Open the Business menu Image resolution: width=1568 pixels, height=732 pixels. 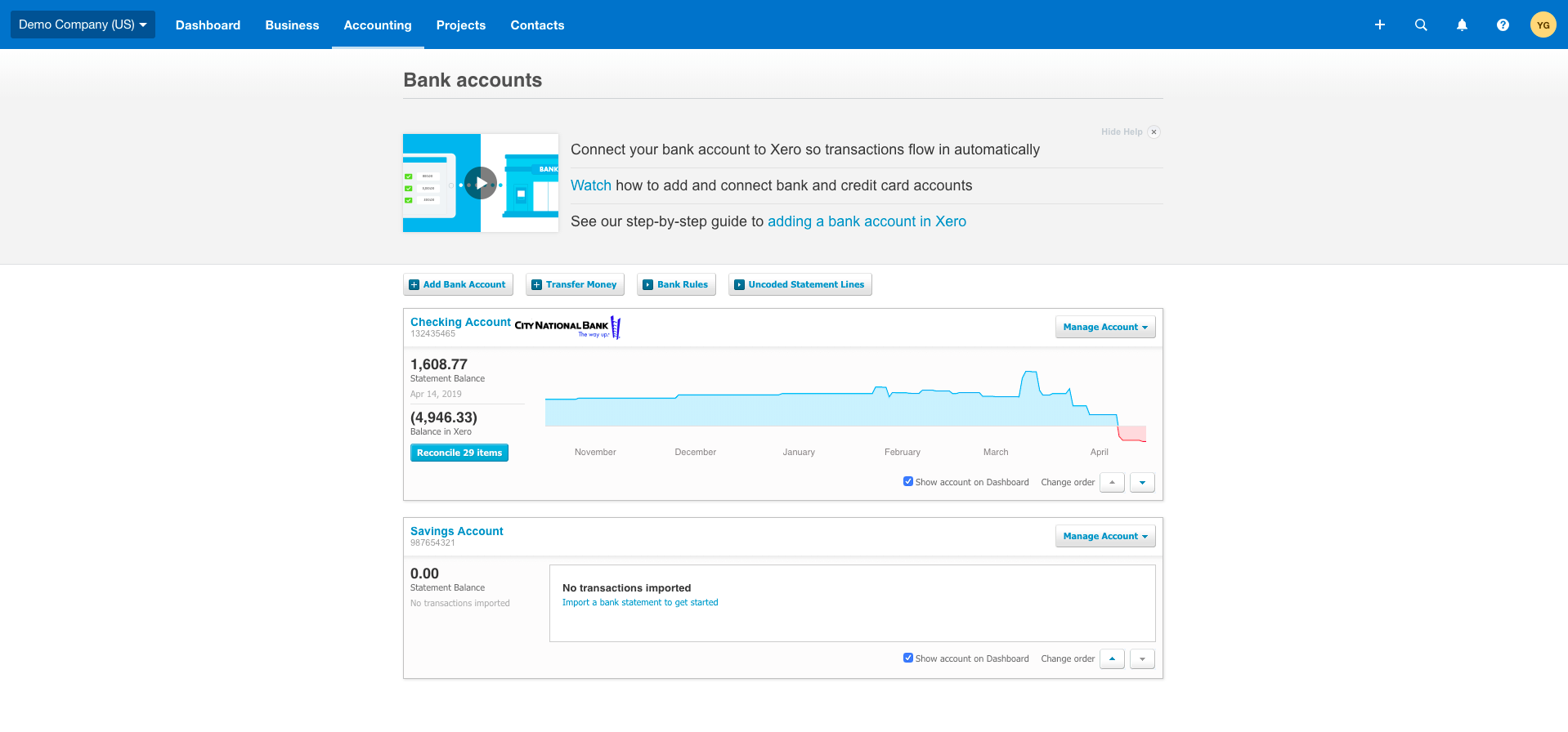pyautogui.click(x=292, y=25)
